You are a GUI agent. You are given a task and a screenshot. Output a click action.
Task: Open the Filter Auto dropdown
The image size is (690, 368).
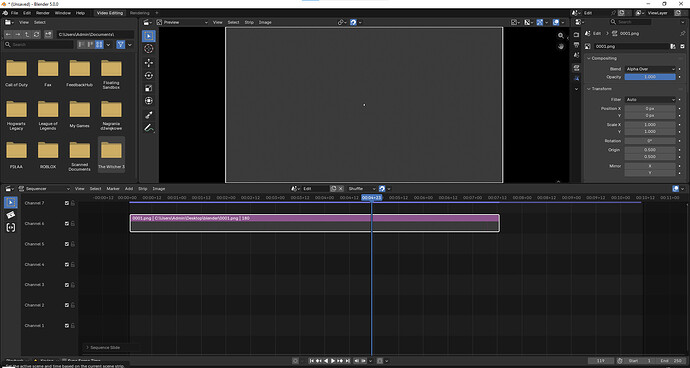point(650,99)
